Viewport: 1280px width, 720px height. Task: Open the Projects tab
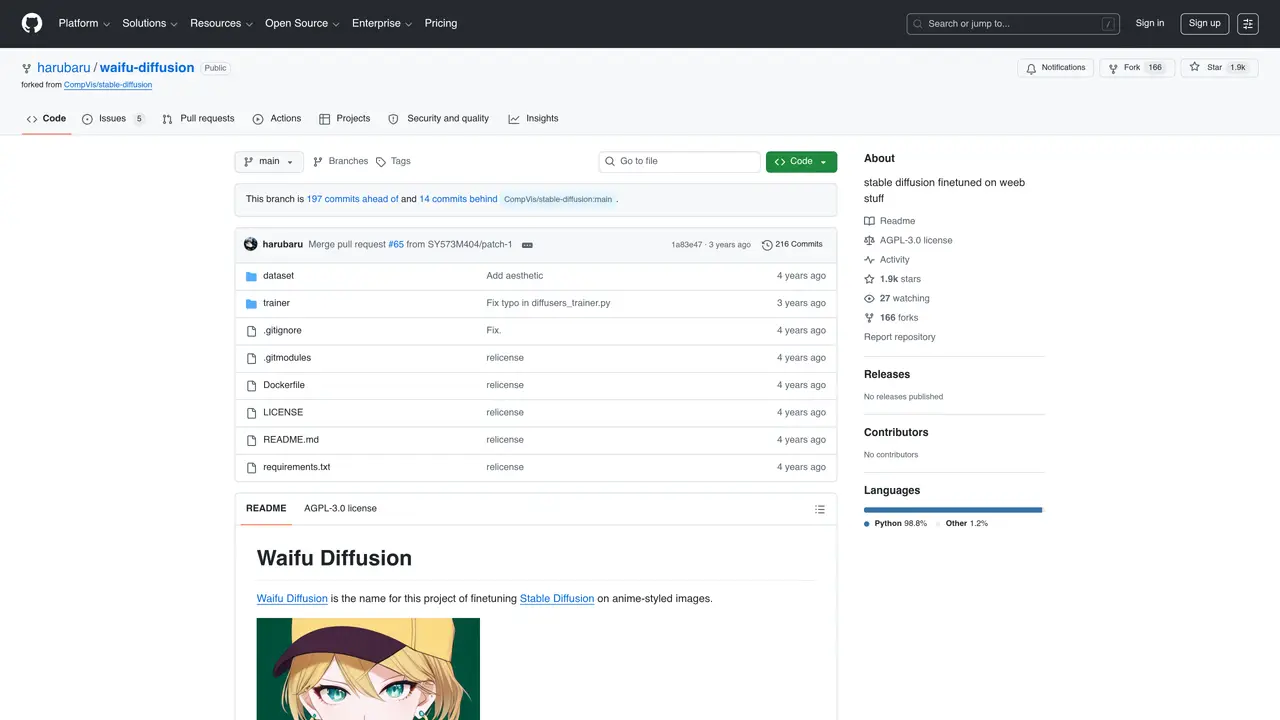(345, 119)
